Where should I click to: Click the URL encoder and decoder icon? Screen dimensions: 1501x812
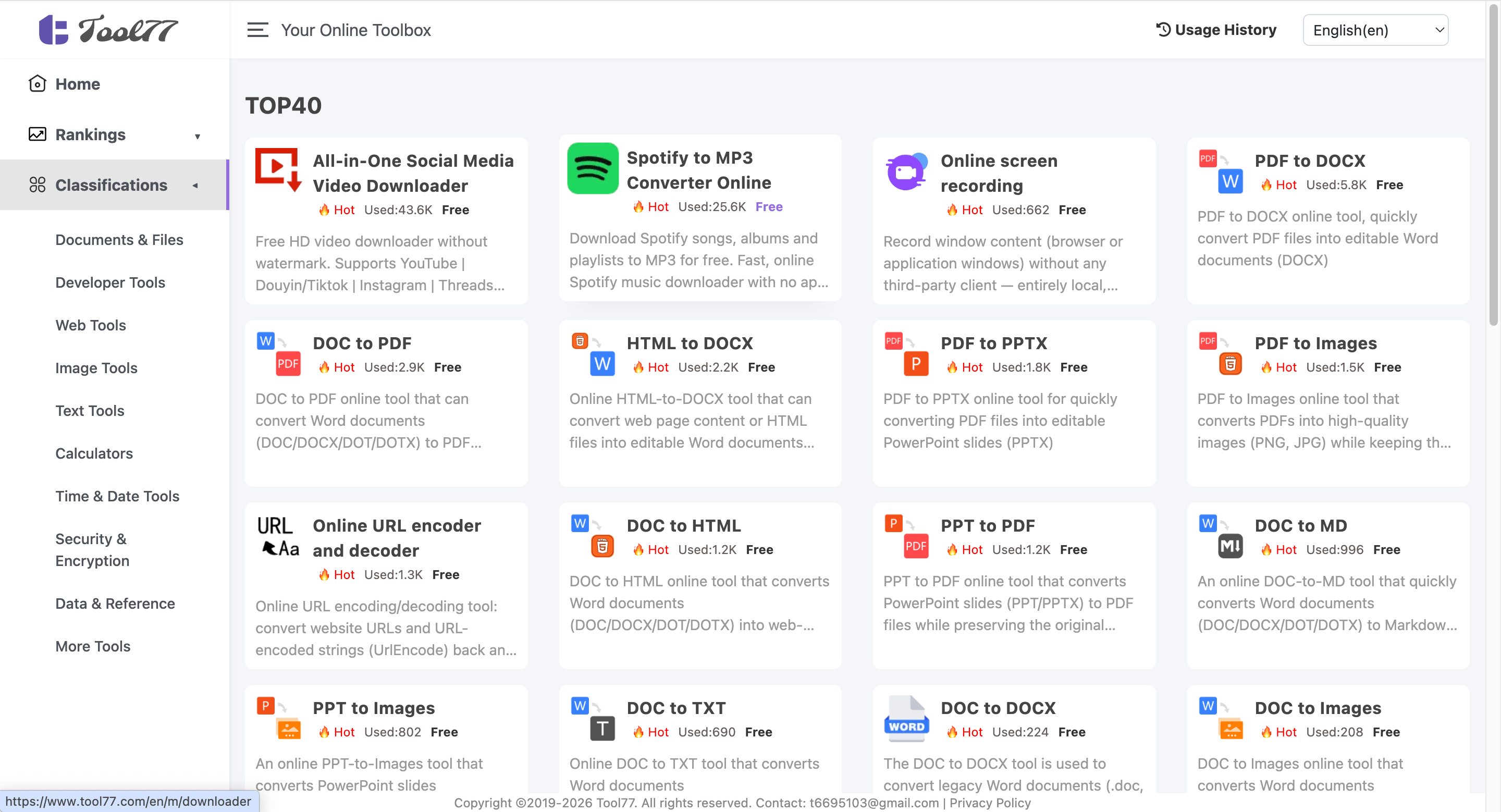click(278, 536)
